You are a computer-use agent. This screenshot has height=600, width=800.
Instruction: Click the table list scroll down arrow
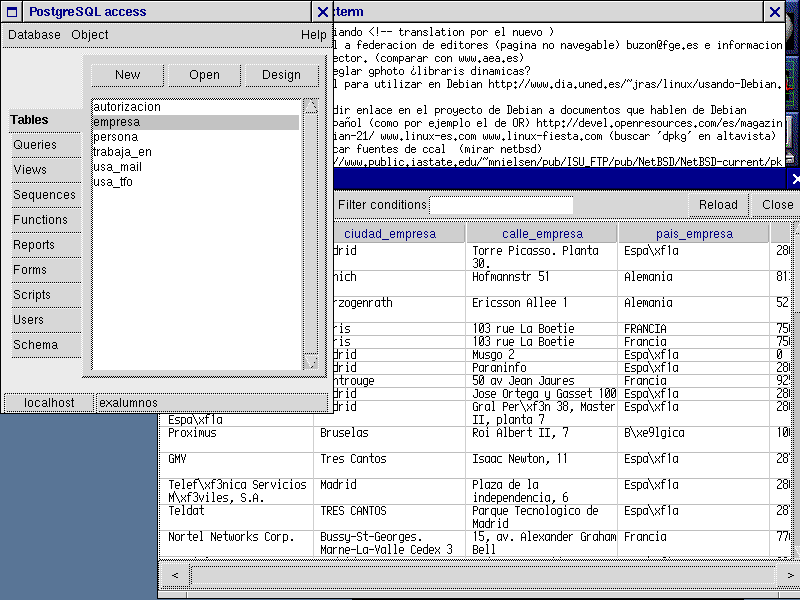click(x=311, y=362)
